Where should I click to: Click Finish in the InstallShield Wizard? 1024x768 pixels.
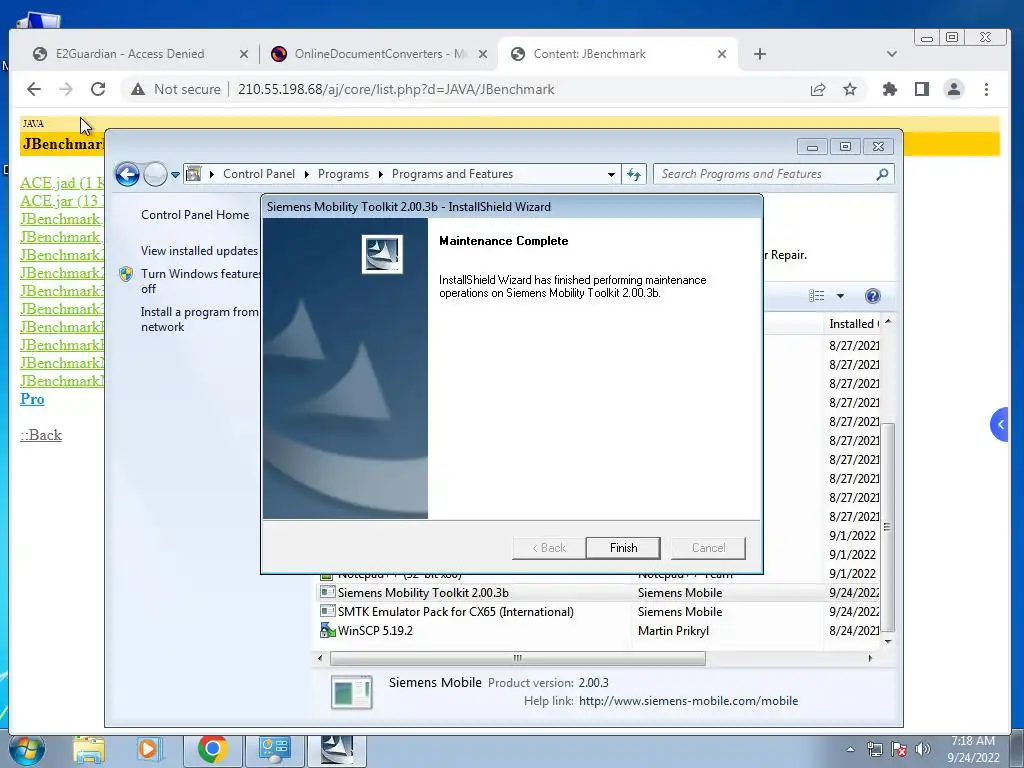pos(623,548)
